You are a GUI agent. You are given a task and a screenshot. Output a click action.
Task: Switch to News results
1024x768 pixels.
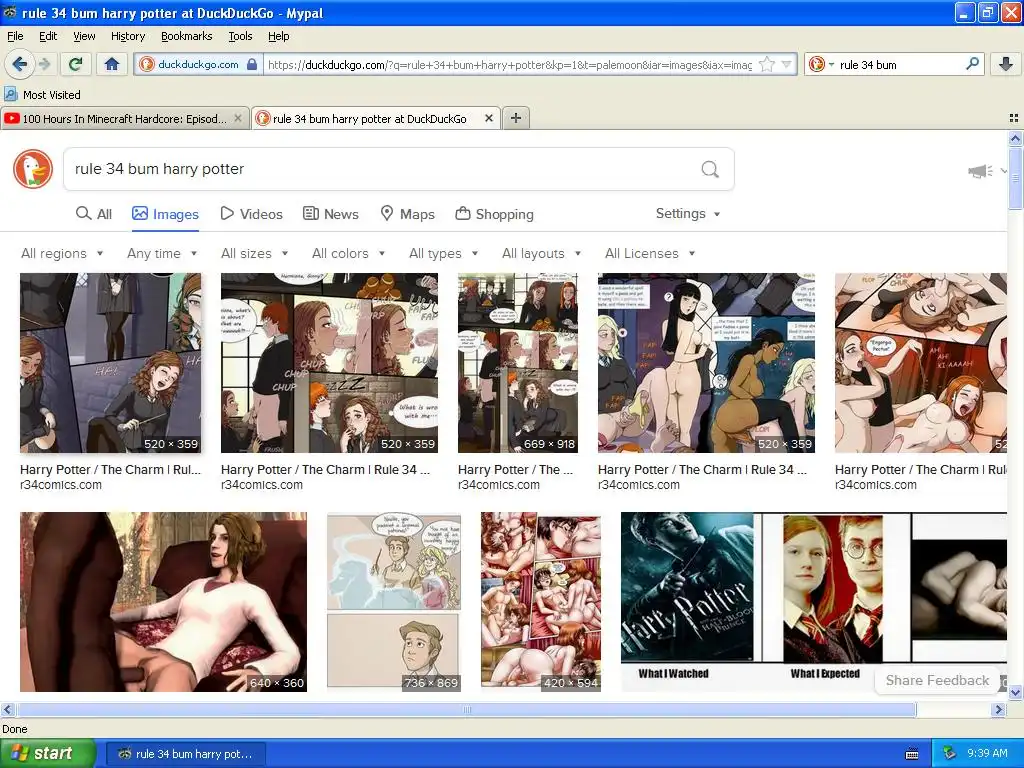point(331,214)
